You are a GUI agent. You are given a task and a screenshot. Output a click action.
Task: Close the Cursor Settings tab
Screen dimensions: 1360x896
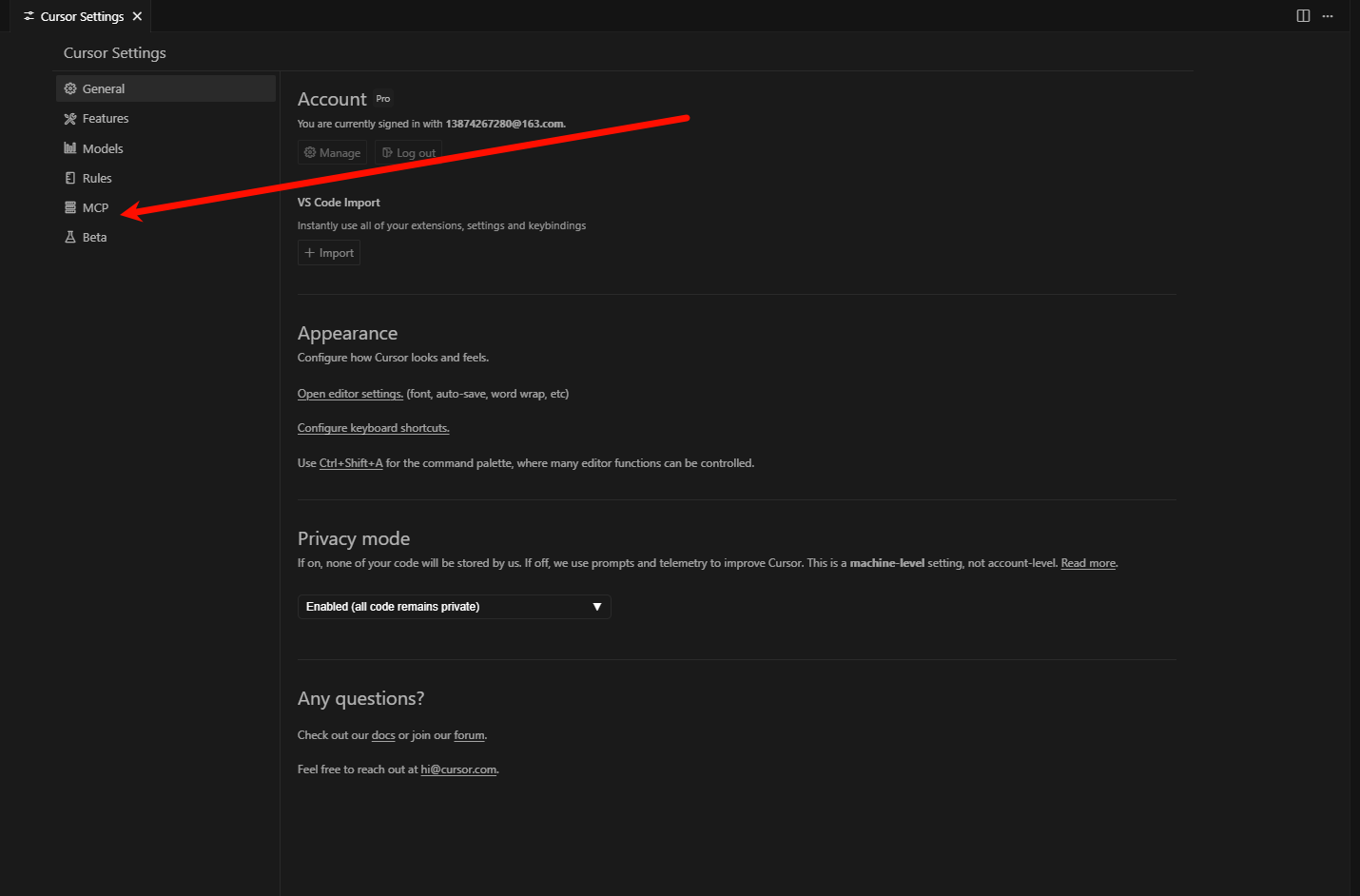137,16
